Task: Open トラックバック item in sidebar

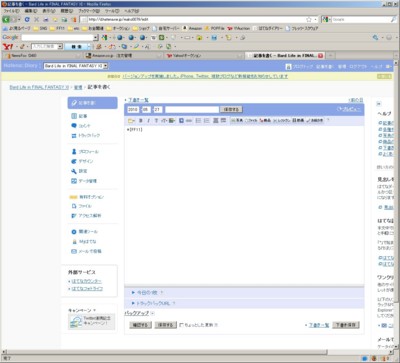Action: pos(86,136)
